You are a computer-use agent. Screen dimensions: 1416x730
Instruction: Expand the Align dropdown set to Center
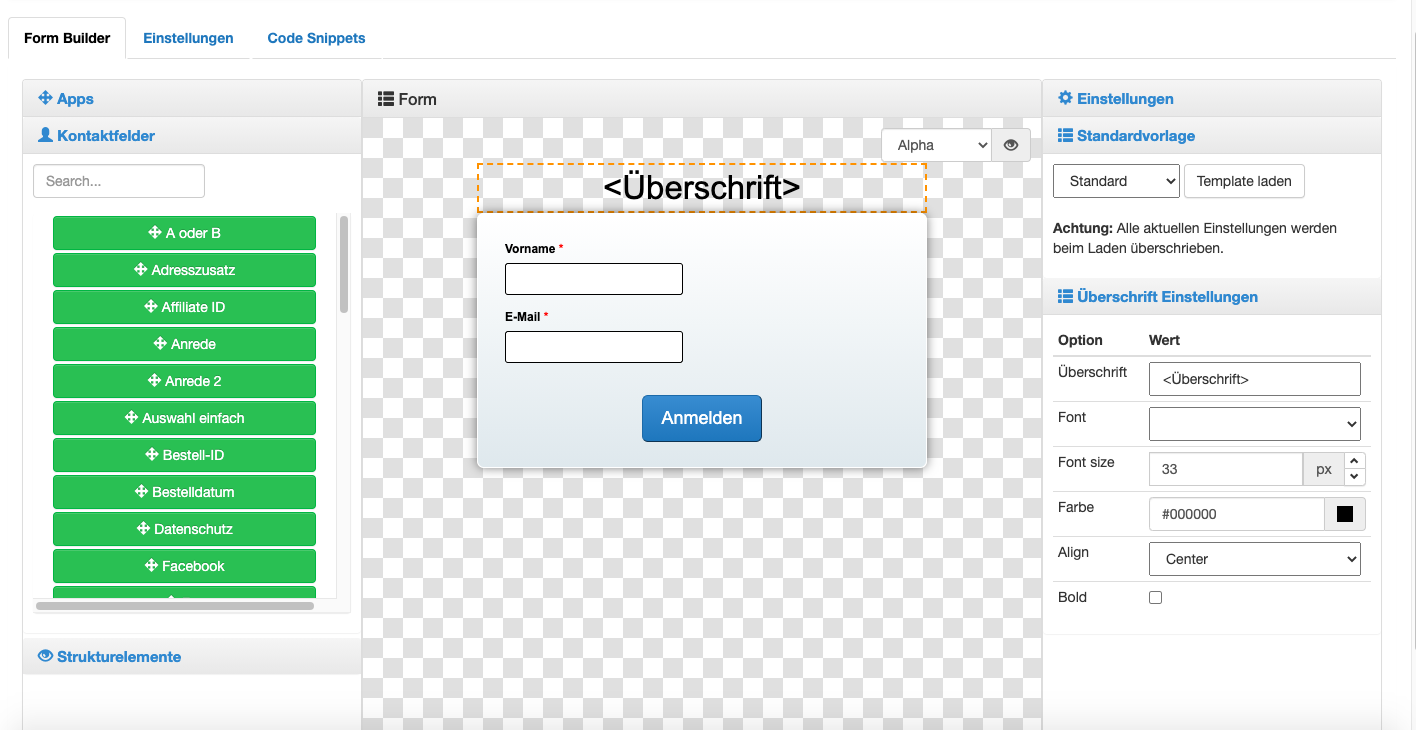[1255, 559]
